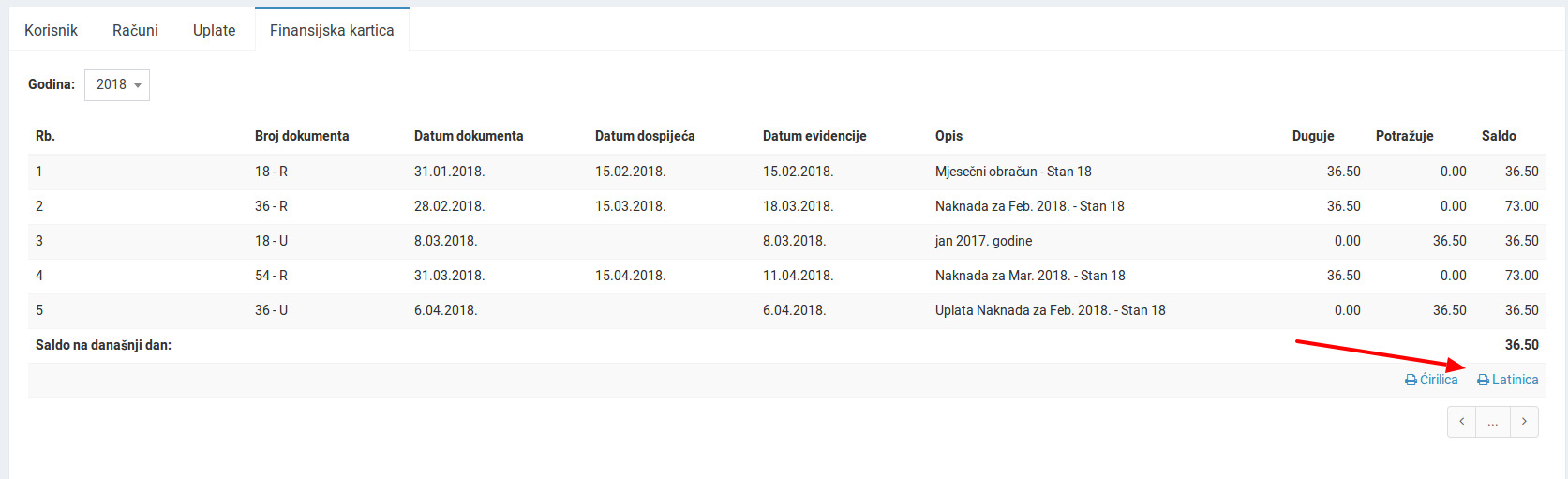Click the Finansijska kartica tab
This screenshot has width=1568, height=479.
(332, 30)
